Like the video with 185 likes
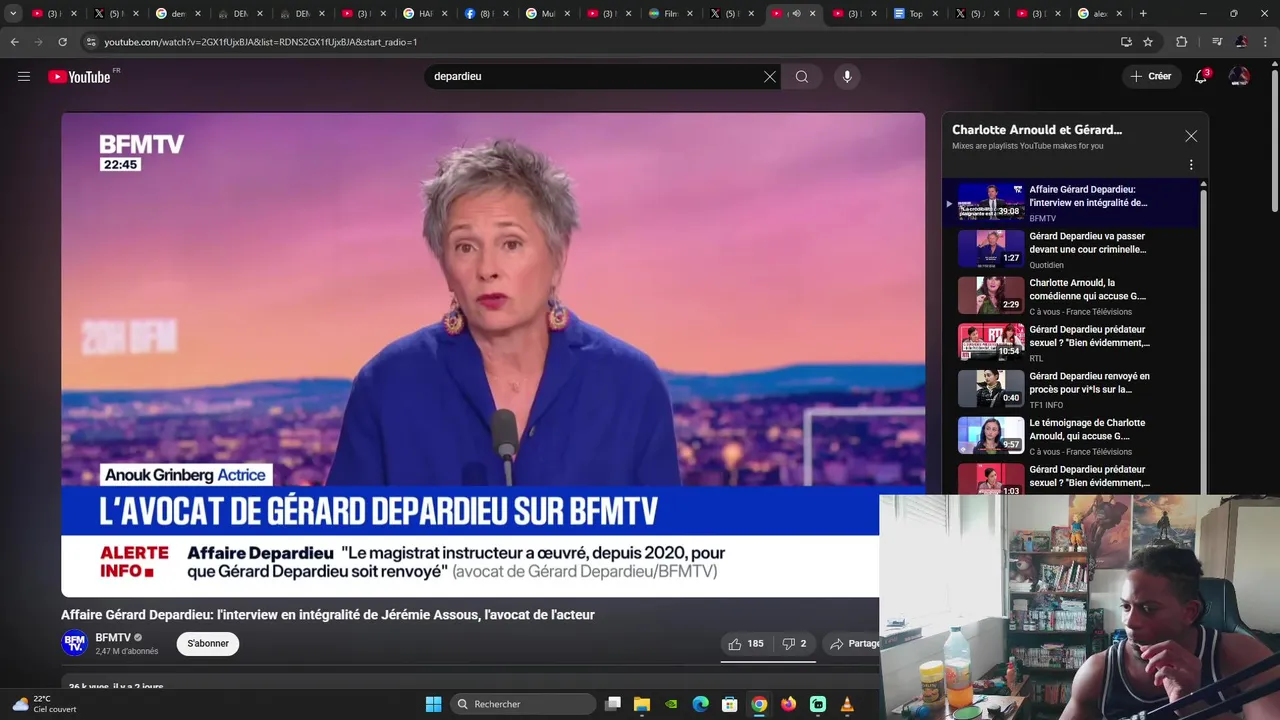Screen dimensions: 1280x720 click(x=746, y=644)
